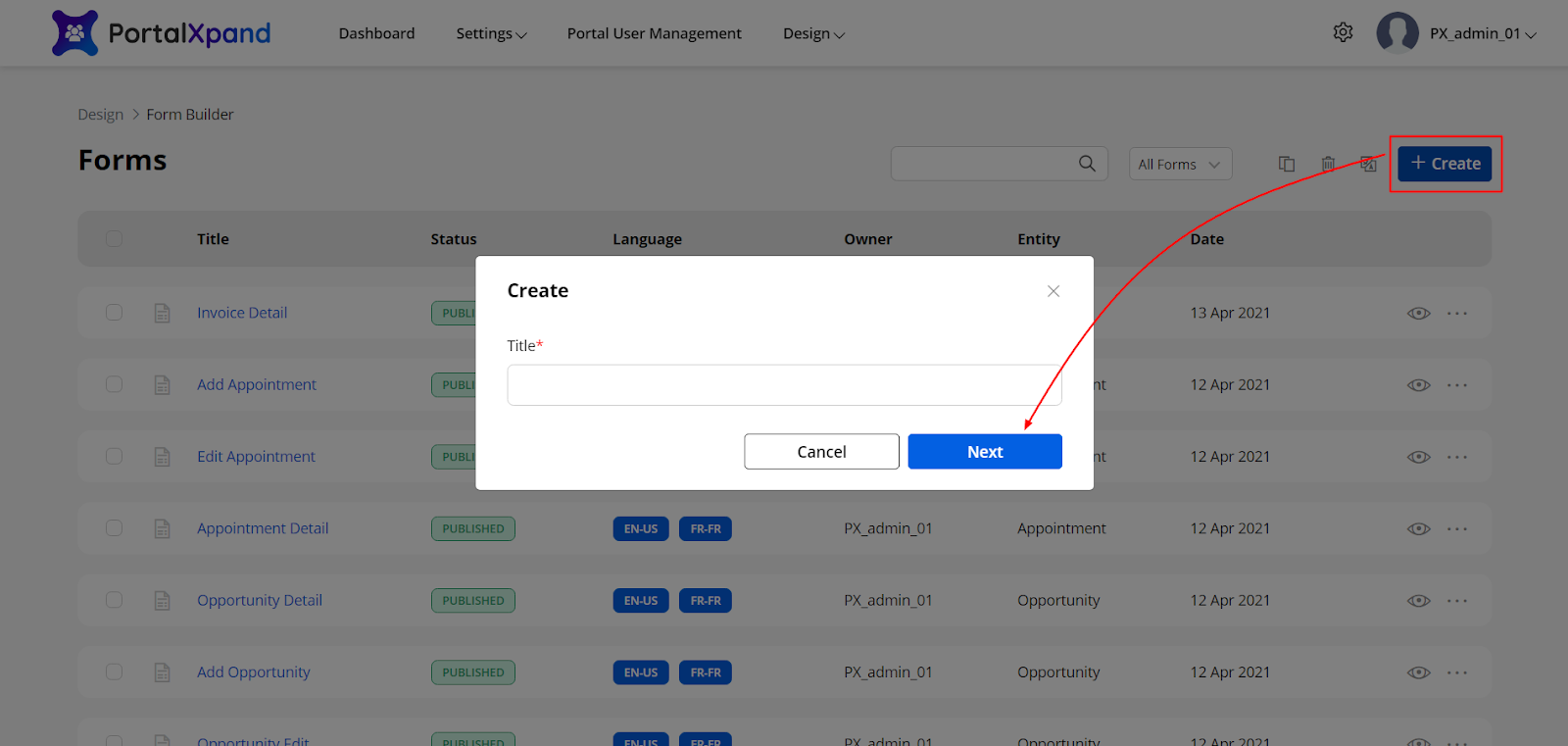Expand the All Forms filter dropdown
Image resolution: width=1568 pixels, height=746 pixels.
coord(1180,165)
